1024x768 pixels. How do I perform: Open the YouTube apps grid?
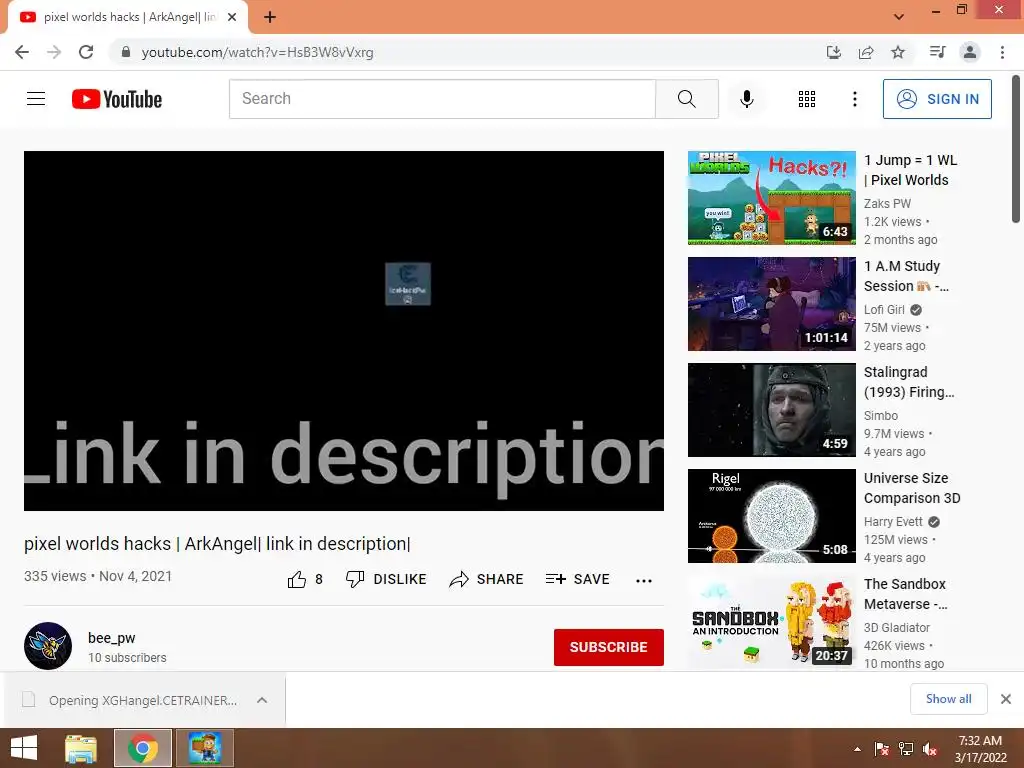point(807,99)
